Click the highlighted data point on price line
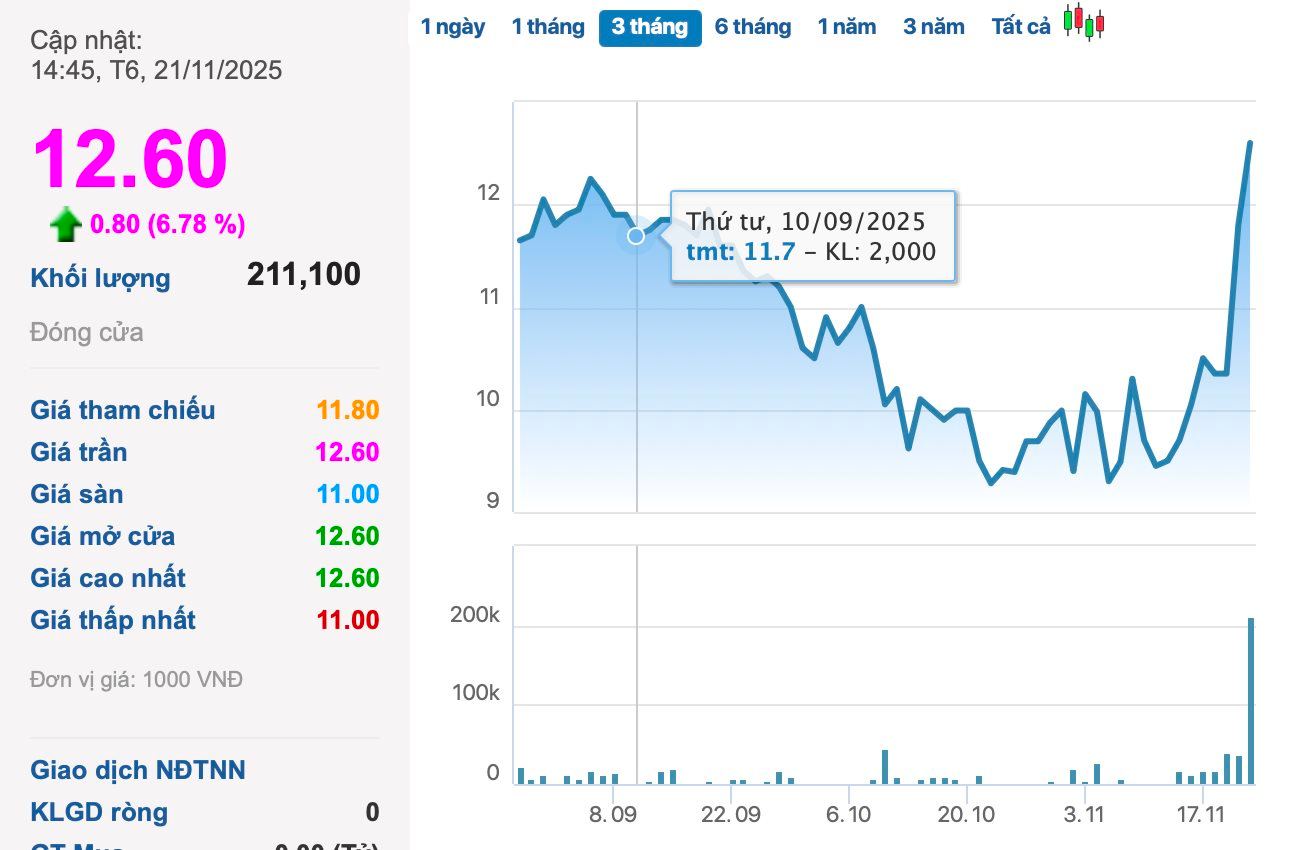The width and height of the screenshot is (1296, 850). tap(636, 236)
